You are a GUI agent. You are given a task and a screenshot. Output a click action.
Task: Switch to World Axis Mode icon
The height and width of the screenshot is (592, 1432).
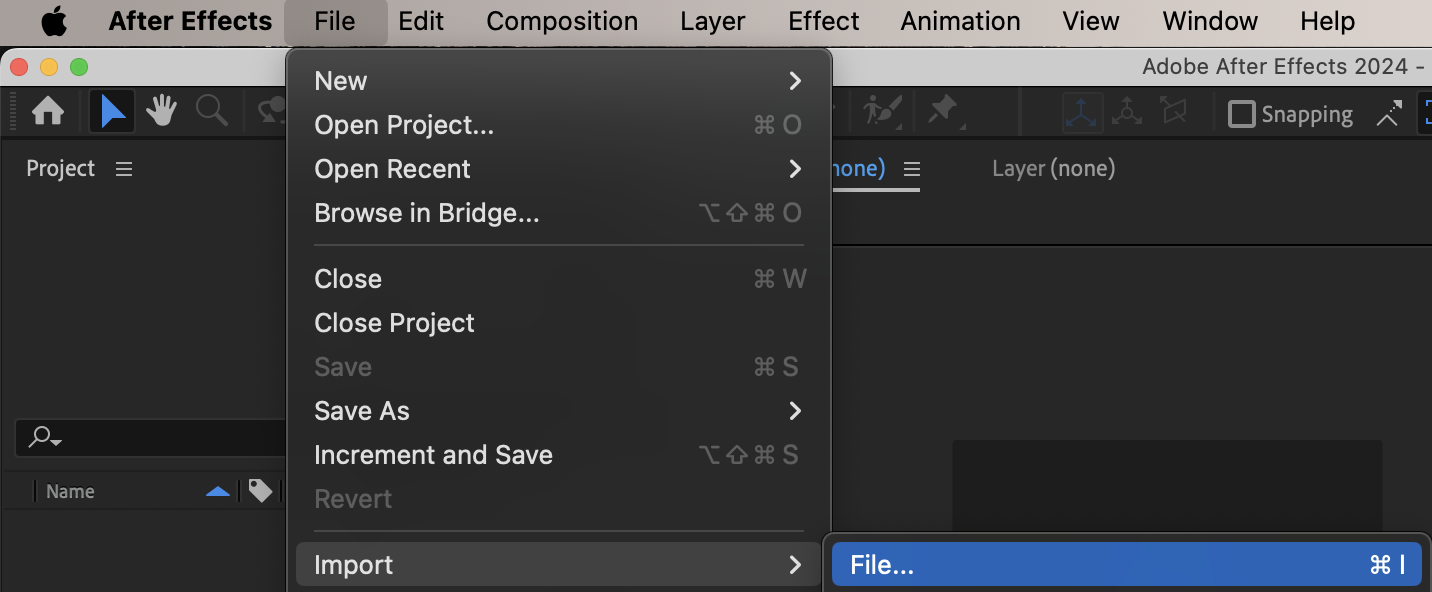[x=1127, y=113]
